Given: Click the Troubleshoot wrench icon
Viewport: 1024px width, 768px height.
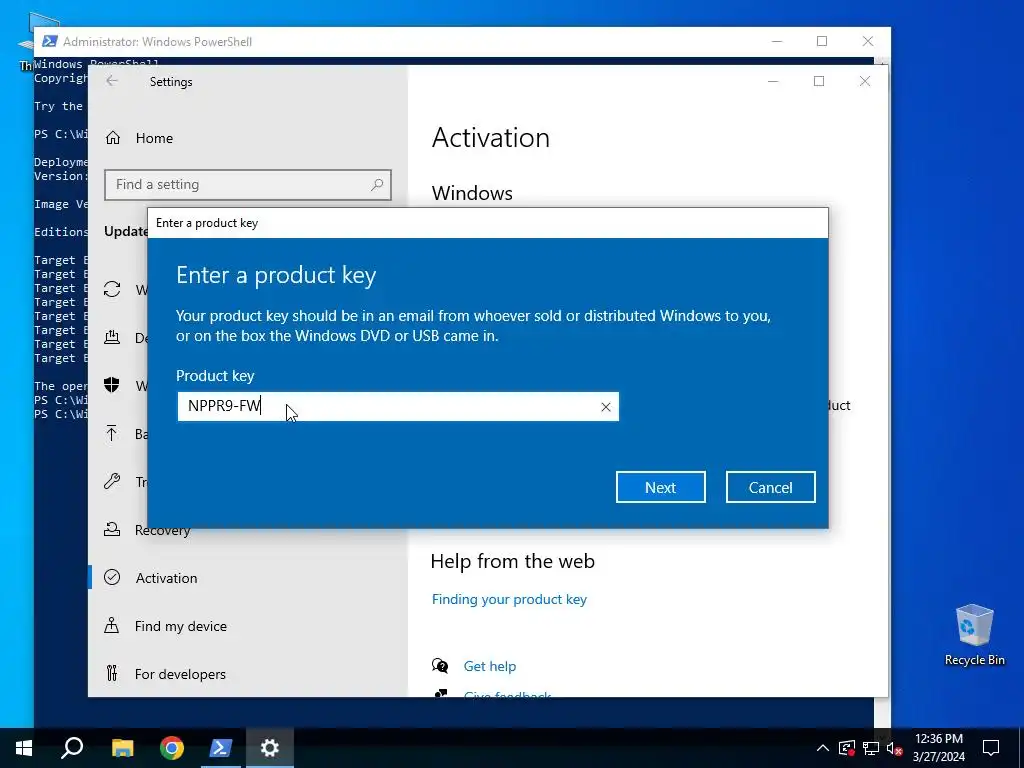Looking at the screenshot, I should pyautogui.click(x=112, y=481).
